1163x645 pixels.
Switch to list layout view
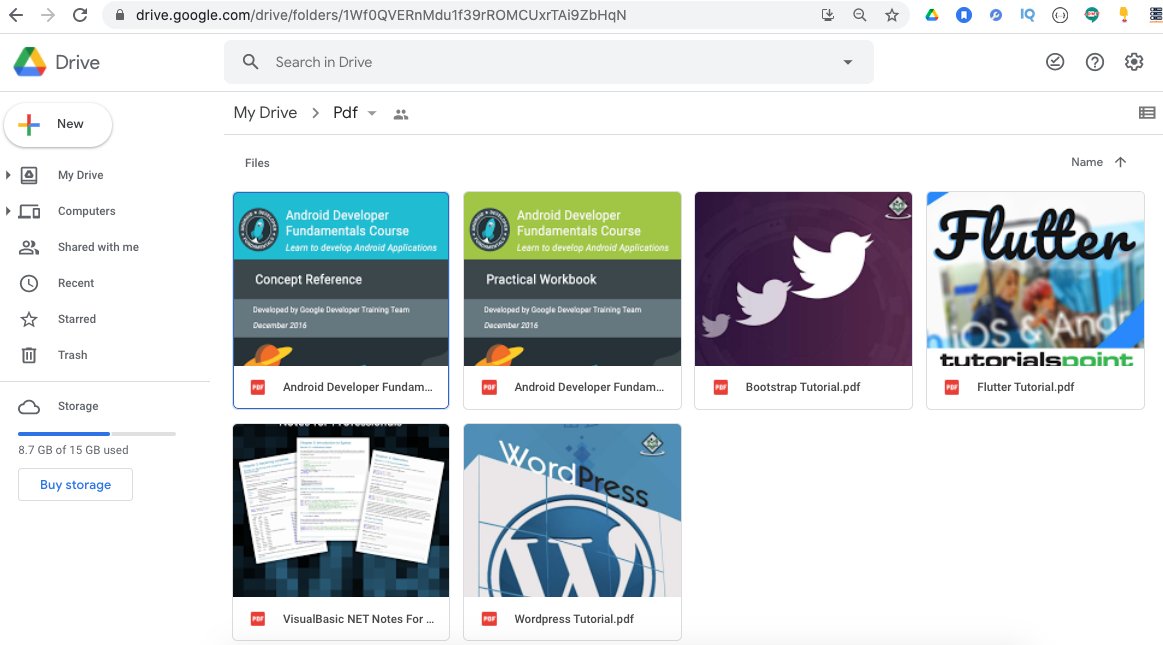point(1147,113)
